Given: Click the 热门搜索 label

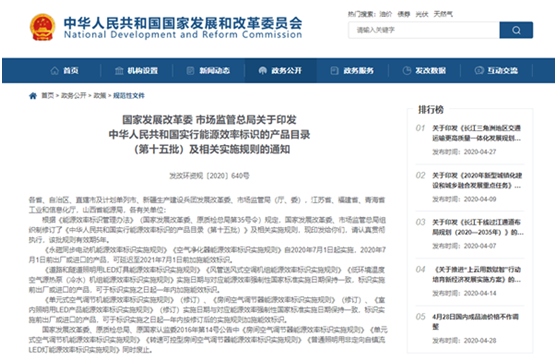Looking at the screenshot, I should [x=361, y=14].
